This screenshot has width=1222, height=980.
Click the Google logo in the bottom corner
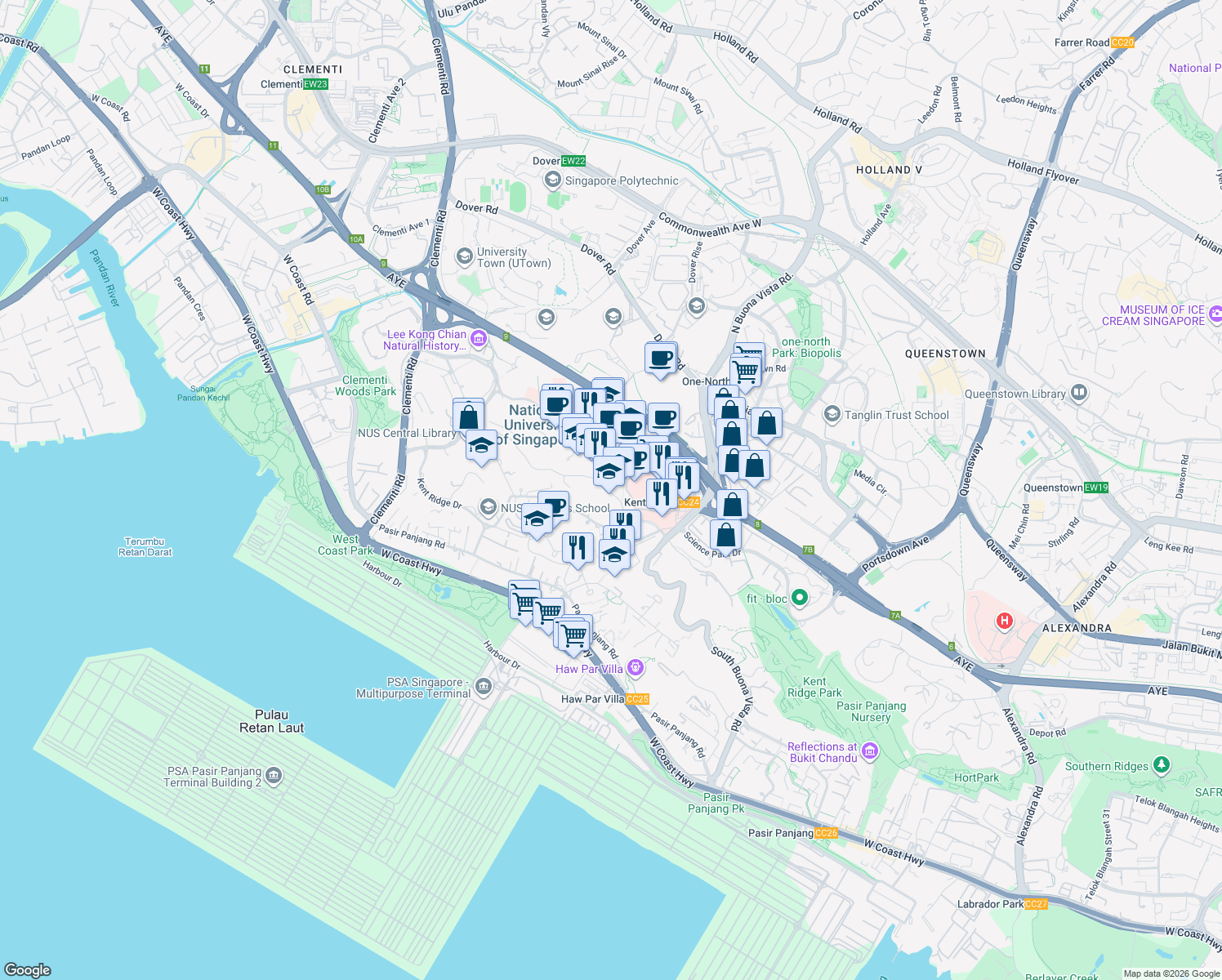pyautogui.click(x=27, y=971)
